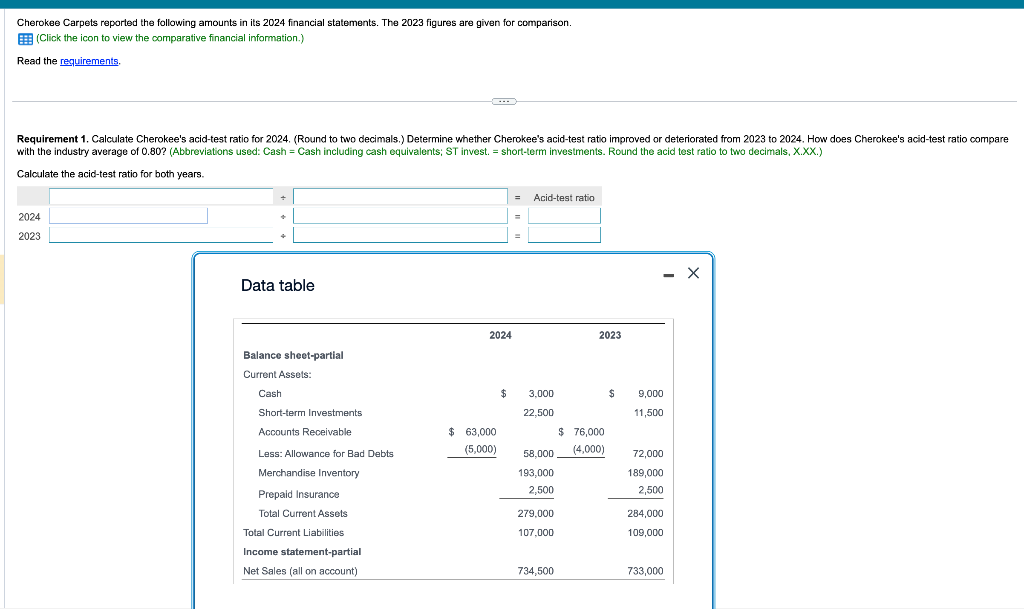The width and height of the screenshot is (1024, 609).
Task: Click the 2023 acid-test ratio result field
Action: pyautogui.click(x=564, y=235)
